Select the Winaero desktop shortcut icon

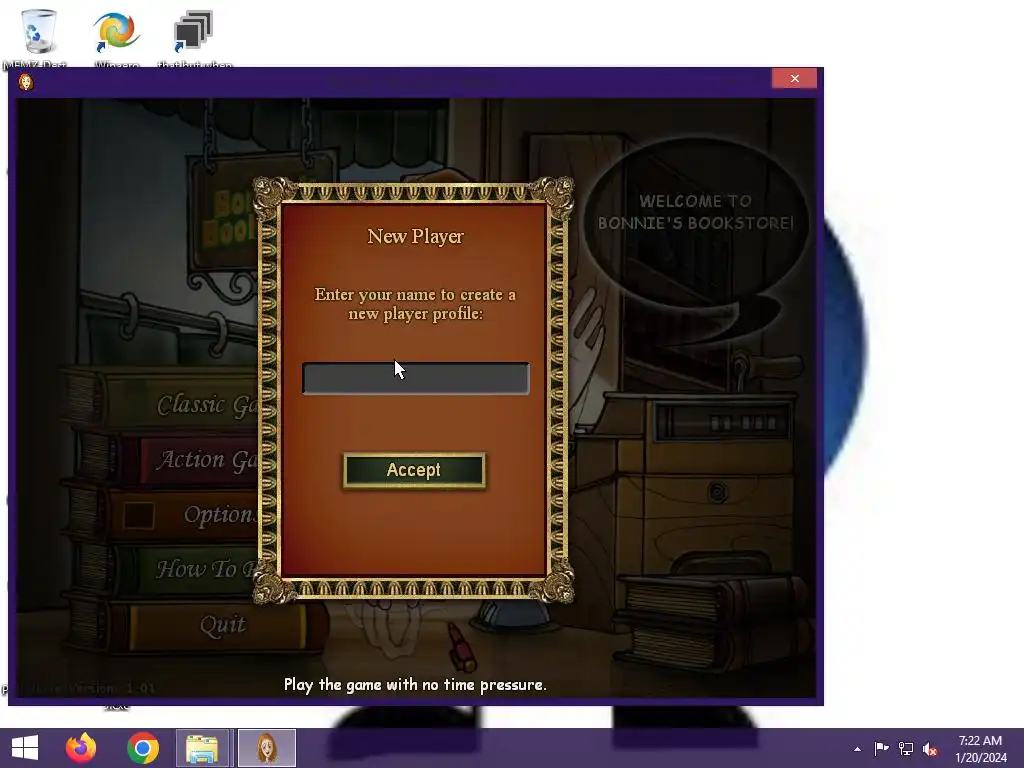116,31
